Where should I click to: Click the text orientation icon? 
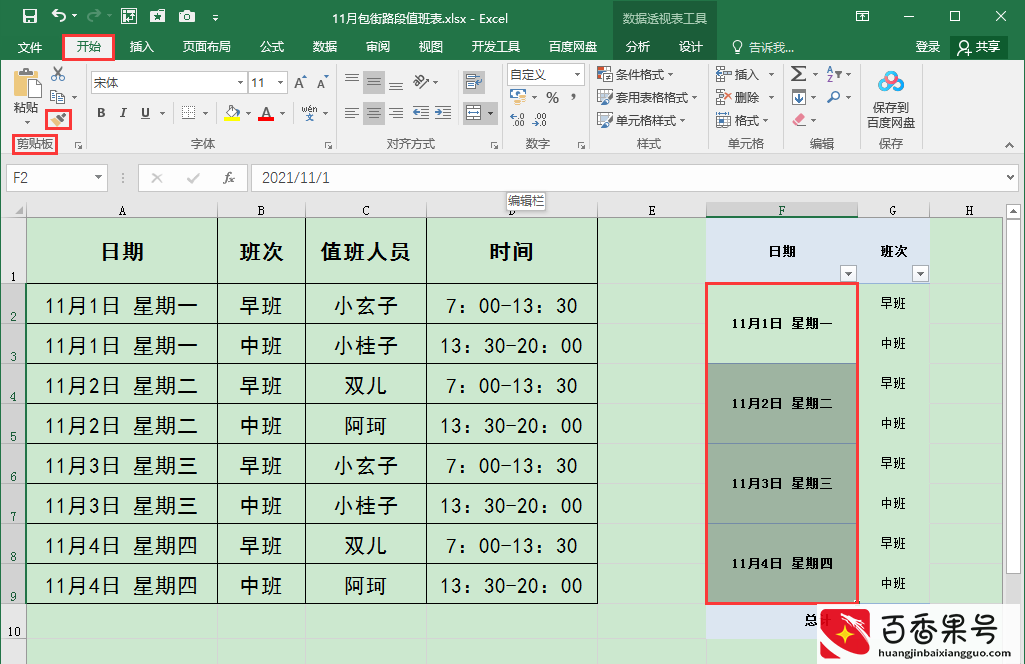pos(420,82)
